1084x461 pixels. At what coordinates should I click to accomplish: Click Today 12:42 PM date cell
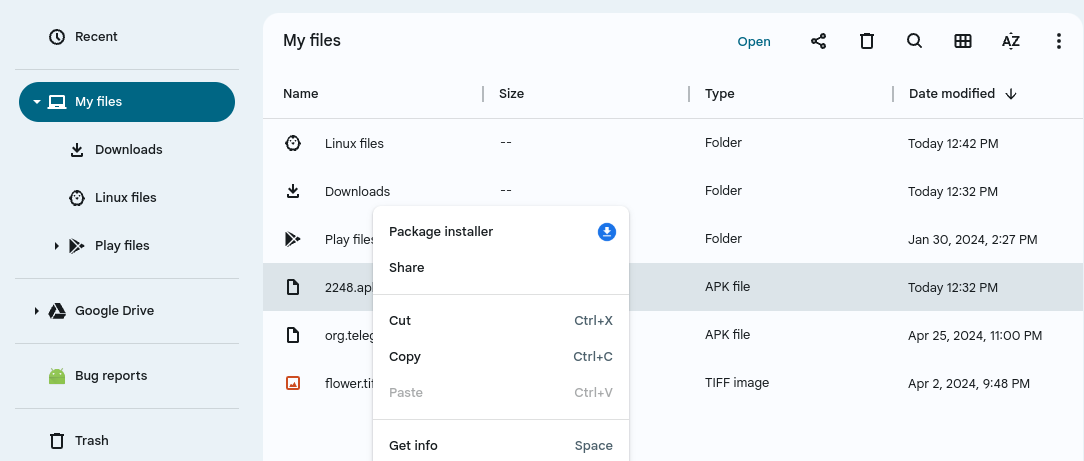953,144
